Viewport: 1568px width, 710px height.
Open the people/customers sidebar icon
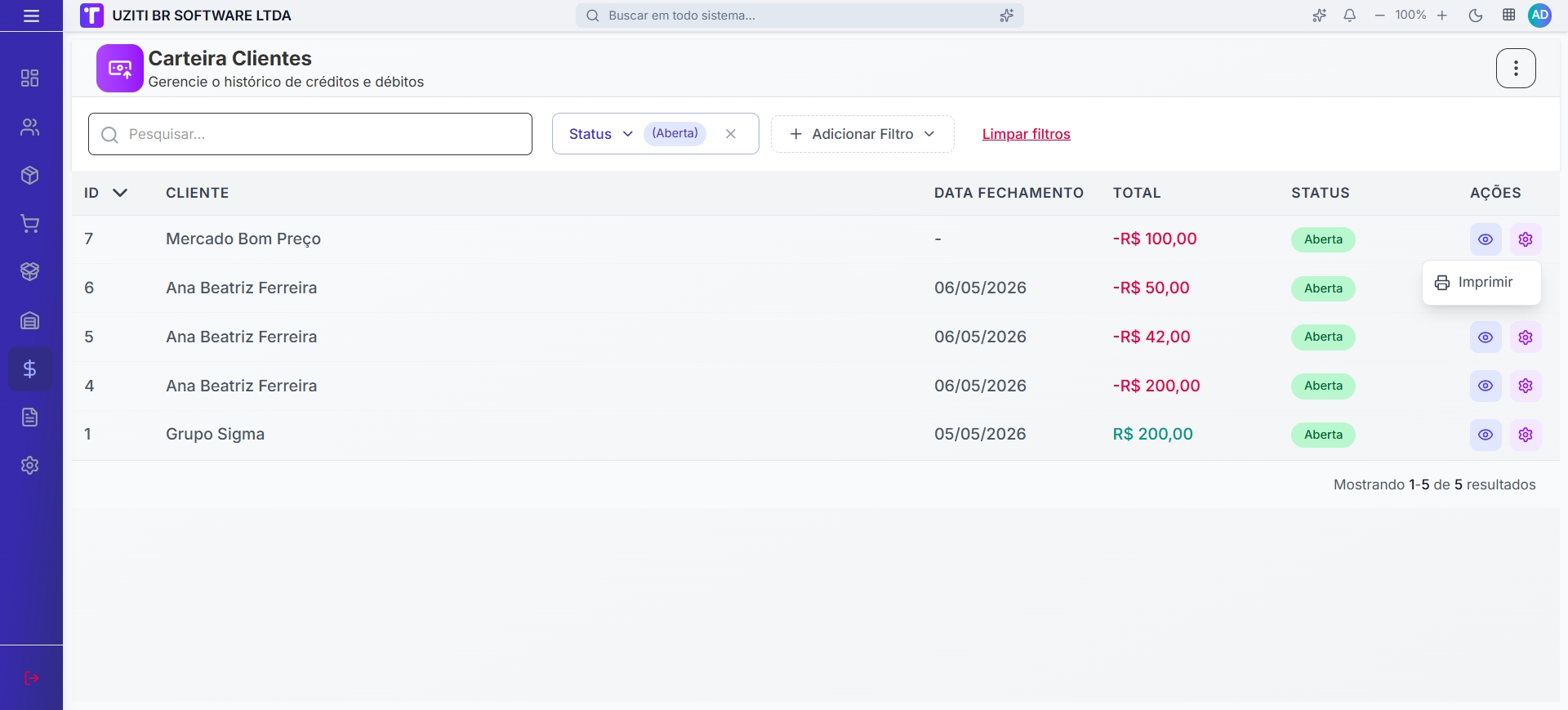click(x=30, y=127)
